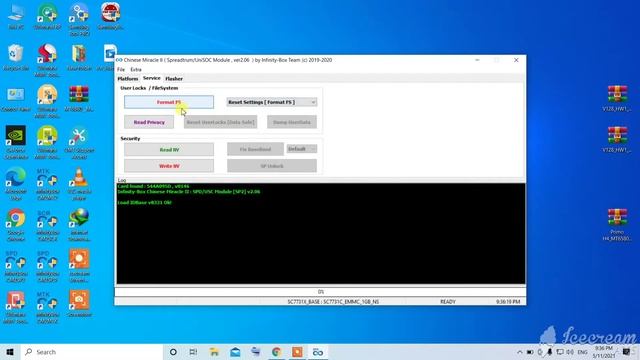Minimize the Chinese Miracle II window
The image size is (640, 360).
click(477, 60)
